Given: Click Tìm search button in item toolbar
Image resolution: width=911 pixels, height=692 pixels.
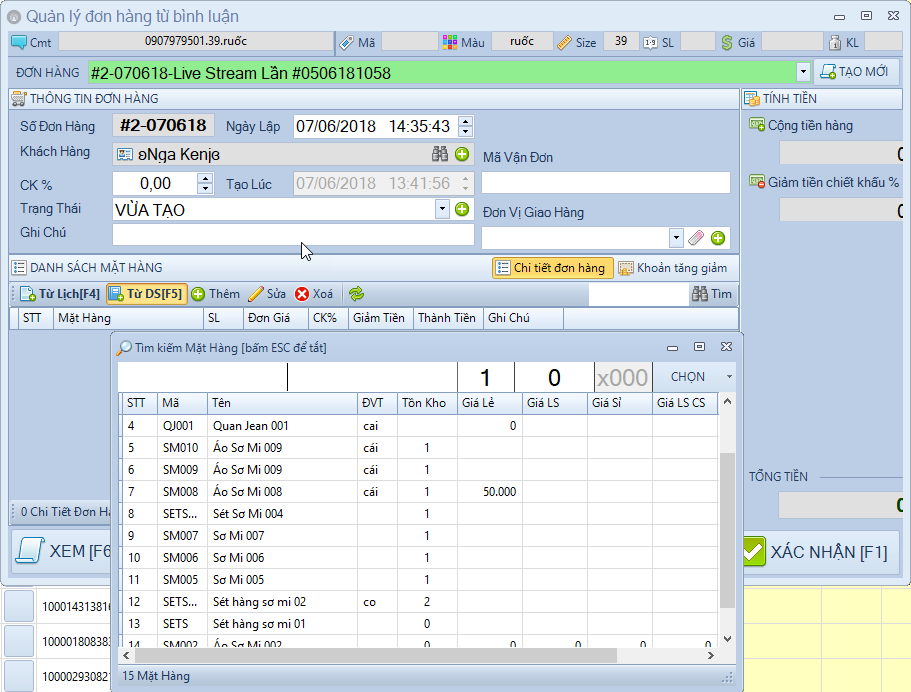Looking at the screenshot, I should (x=712, y=294).
